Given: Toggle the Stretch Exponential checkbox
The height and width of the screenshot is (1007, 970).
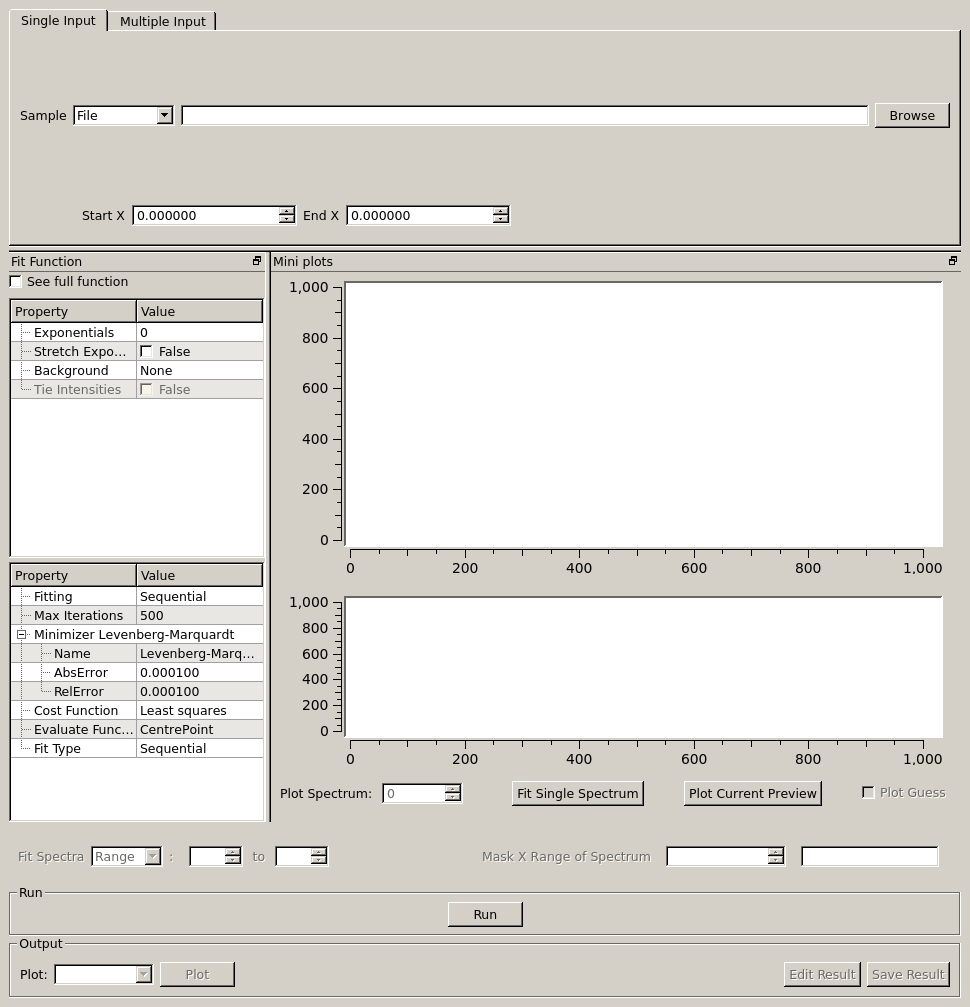Looking at the screenshot, I should [x=147, y=352].
